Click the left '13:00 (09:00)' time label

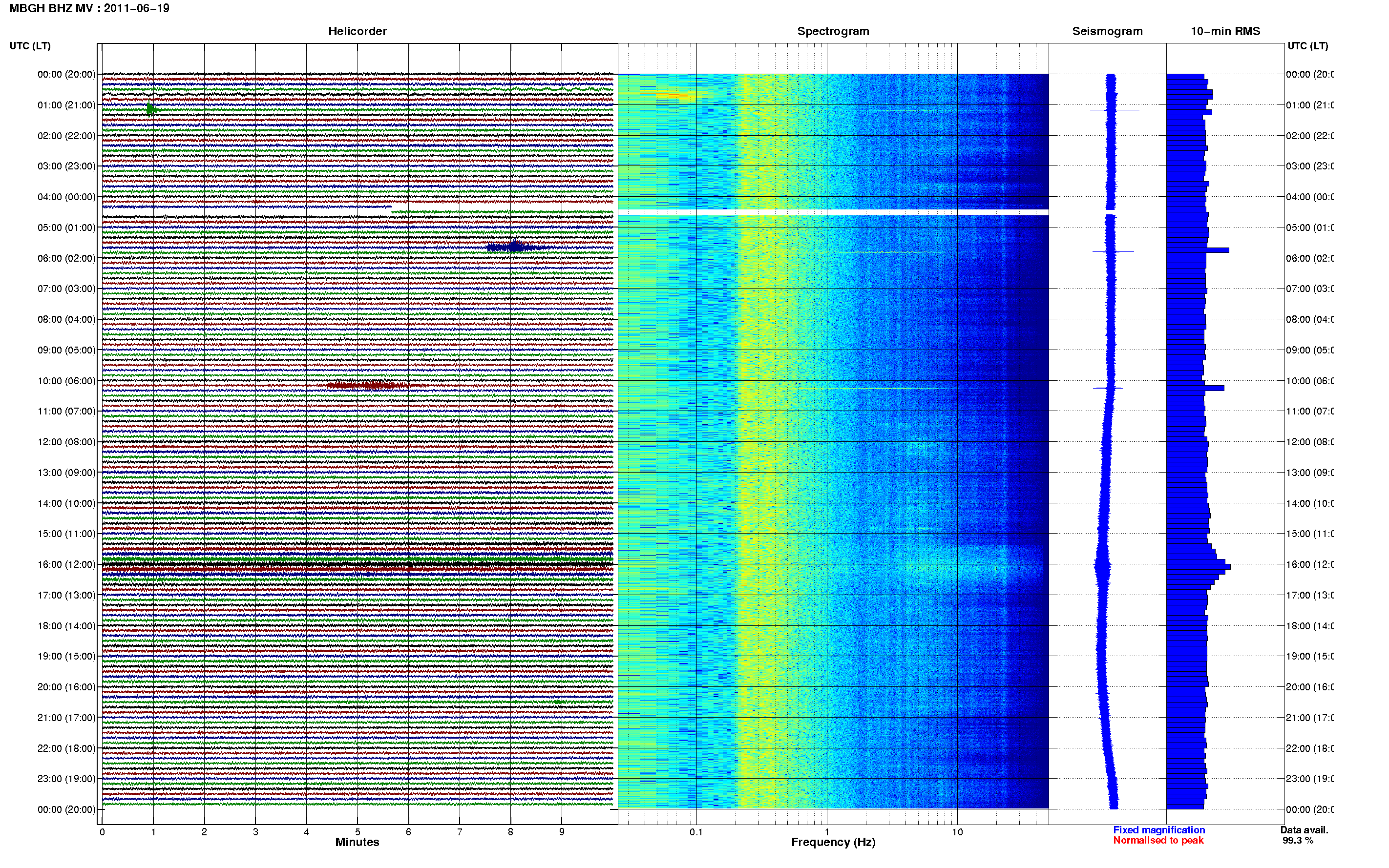click(66, 473)
